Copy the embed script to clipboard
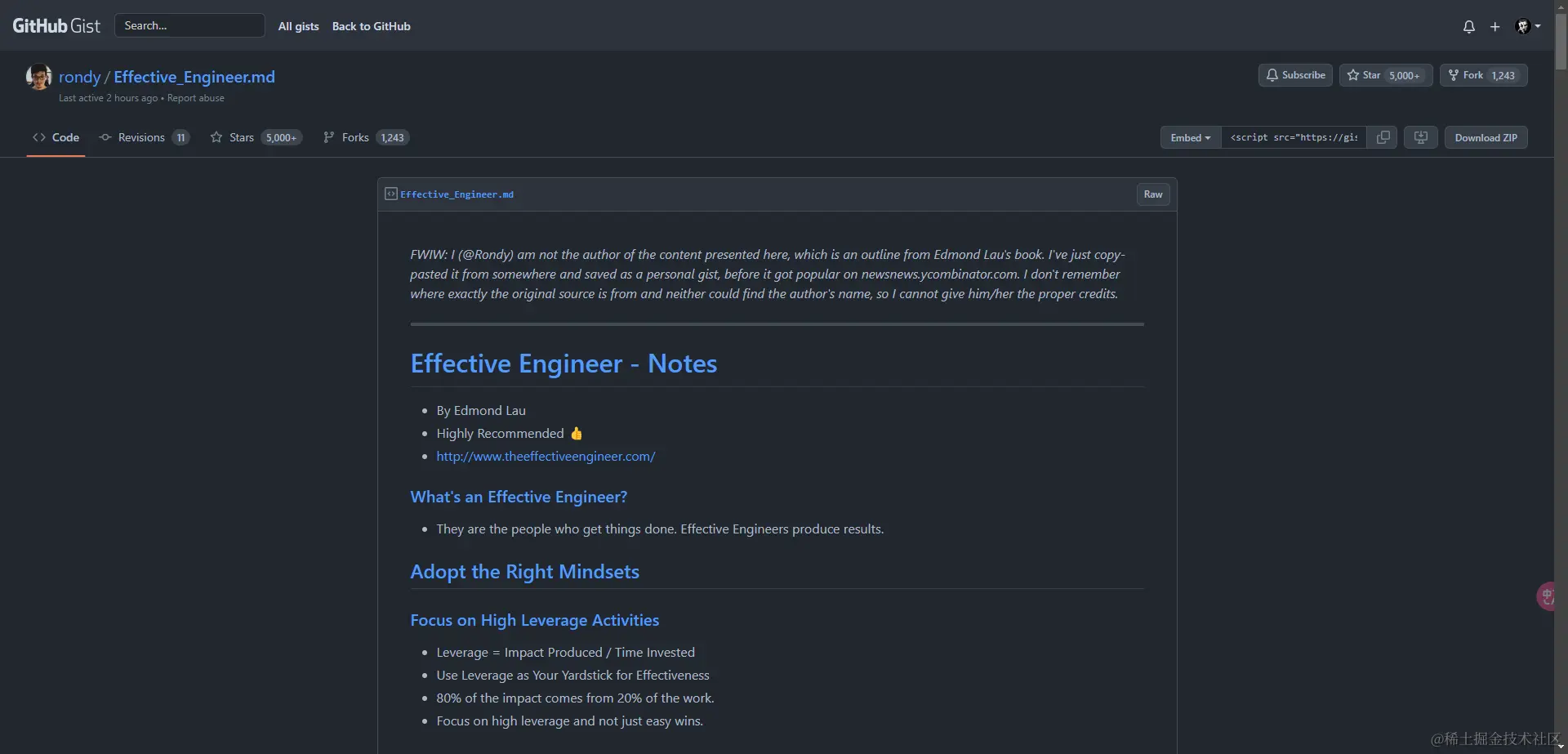Screen dimensions: 1568x754 click(x=1383, y=138)
